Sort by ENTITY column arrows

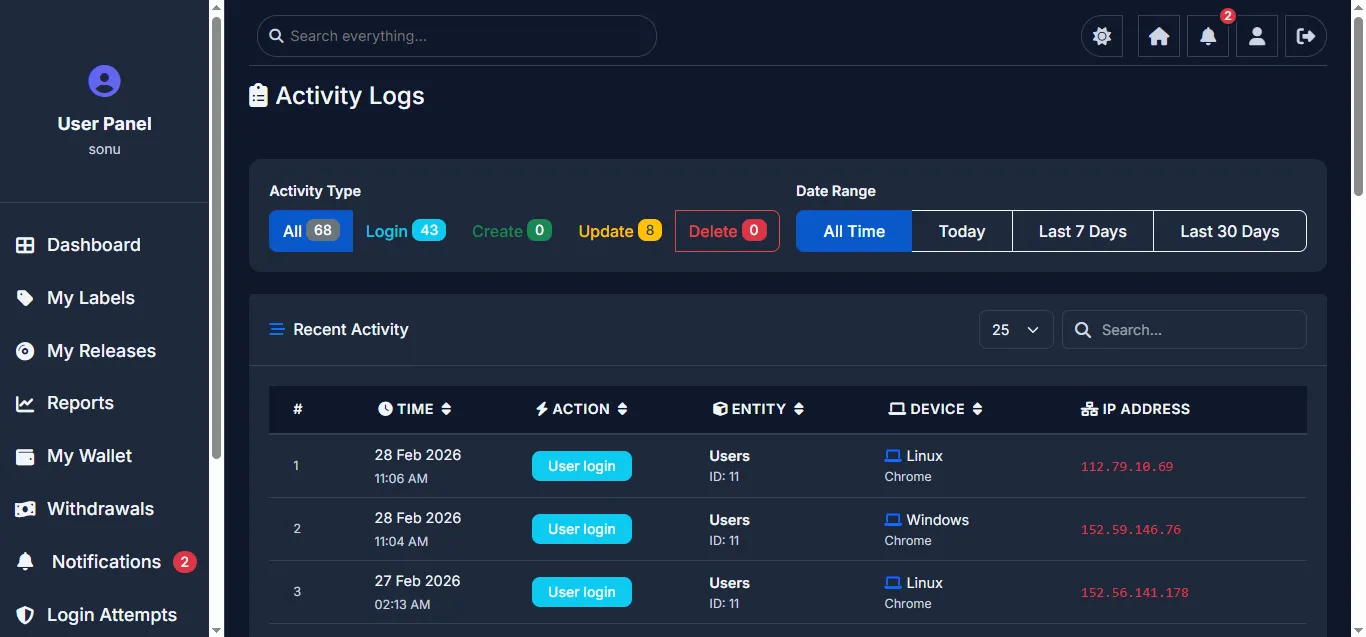pyautogui.click(x=798, y=409)
